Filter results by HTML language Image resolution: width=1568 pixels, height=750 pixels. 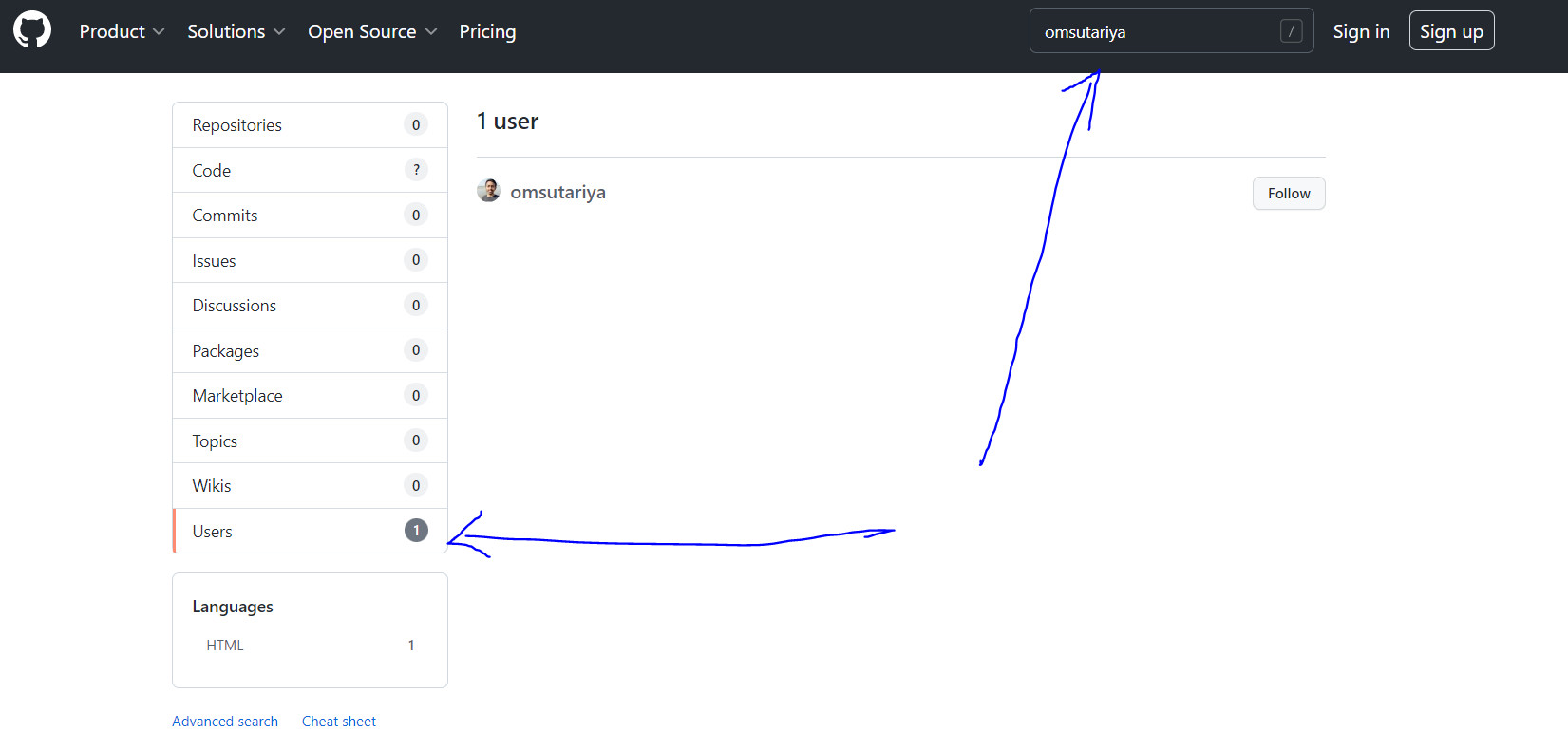[310, 646]
